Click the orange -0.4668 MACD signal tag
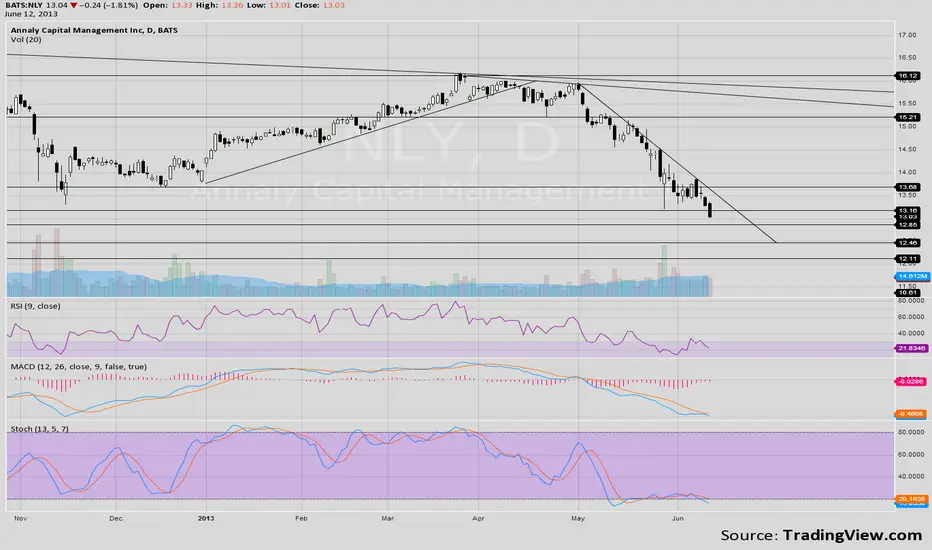This screenshot has width=932, height=550. (911, 414)
